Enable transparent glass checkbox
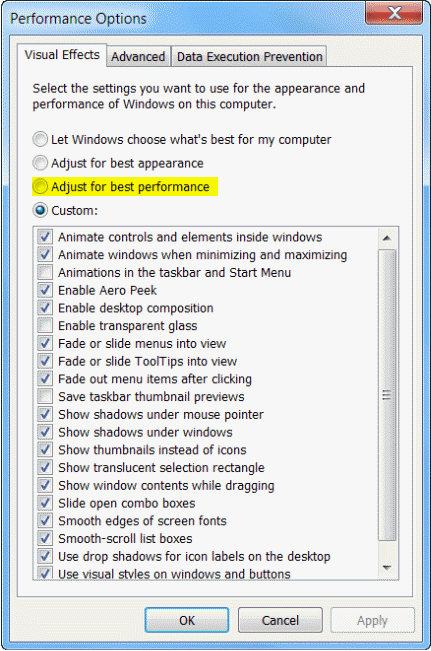 point(45,326)
